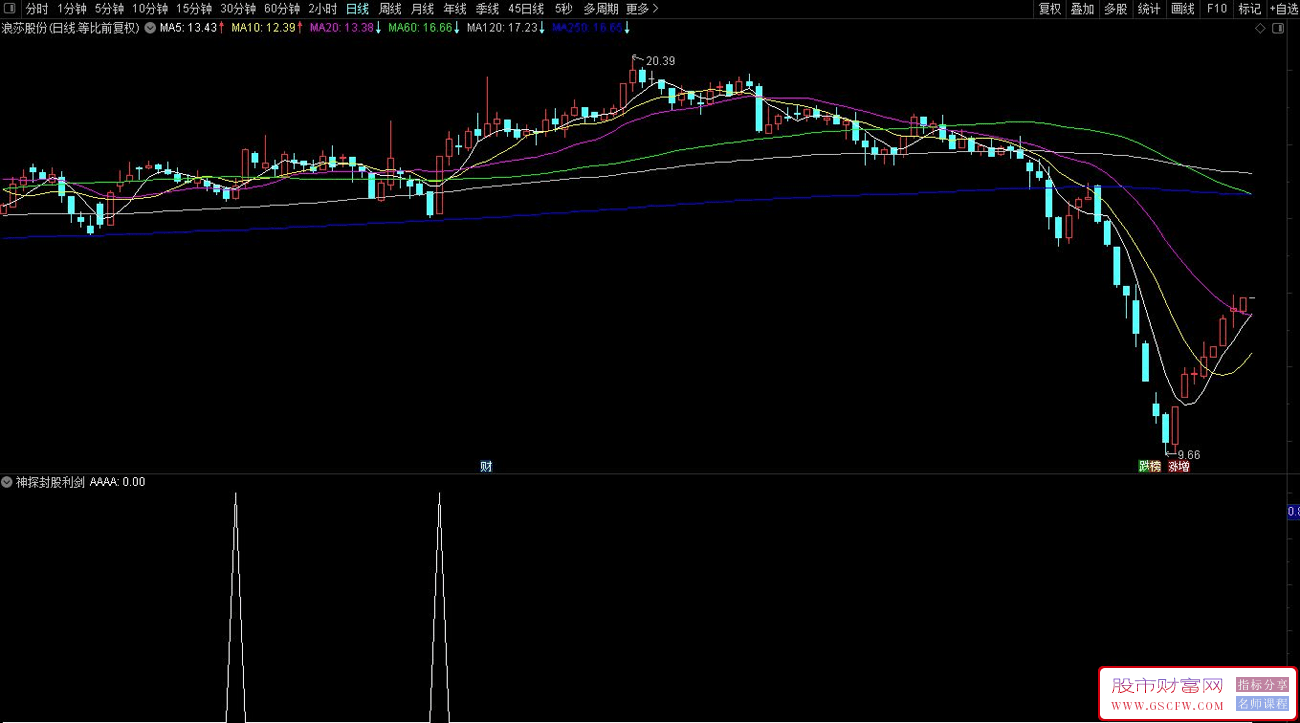The image size is (1300, 723).
Task: Click the 指标分享 link in banner
Action: (1262, 685)
